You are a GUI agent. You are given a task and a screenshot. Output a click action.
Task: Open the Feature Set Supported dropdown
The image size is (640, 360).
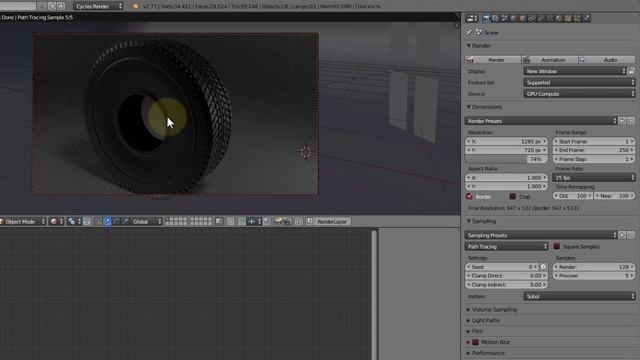579,82
